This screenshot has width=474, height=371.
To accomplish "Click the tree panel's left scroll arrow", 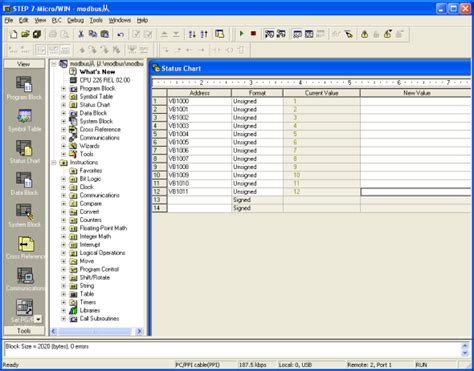I will click(54, 331).
